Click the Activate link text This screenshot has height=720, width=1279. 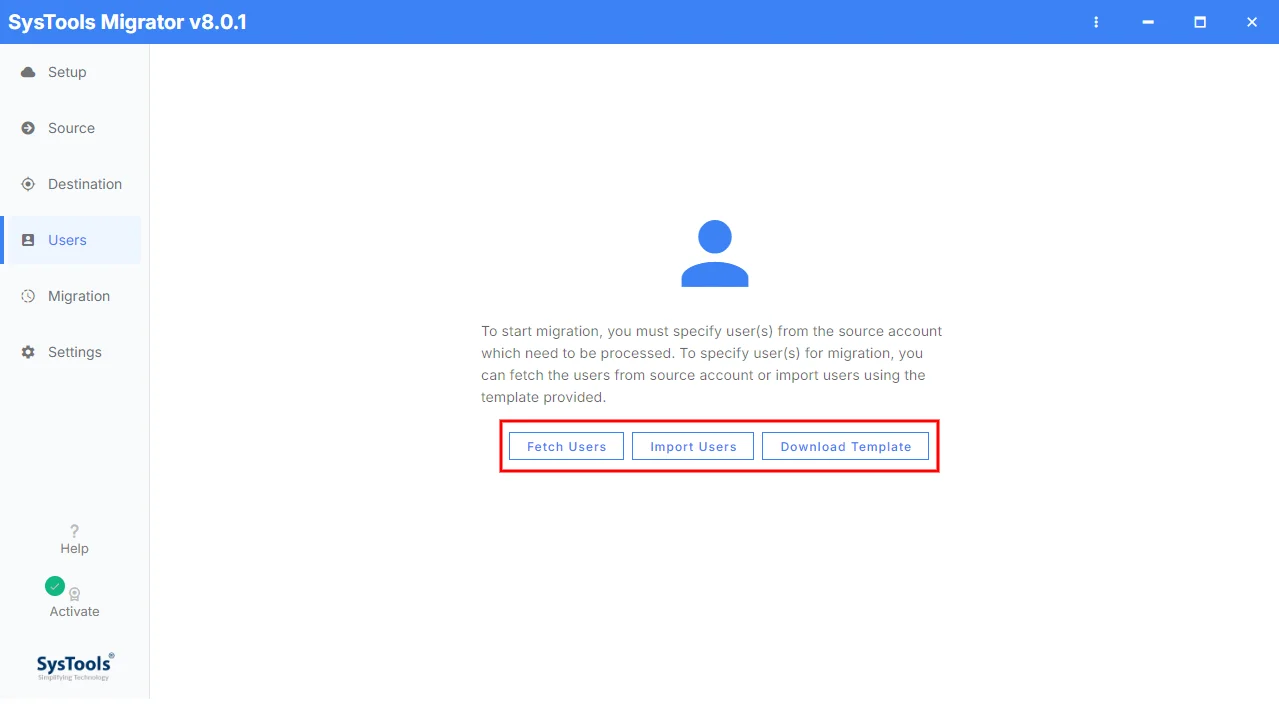click(x=75, y=612)
